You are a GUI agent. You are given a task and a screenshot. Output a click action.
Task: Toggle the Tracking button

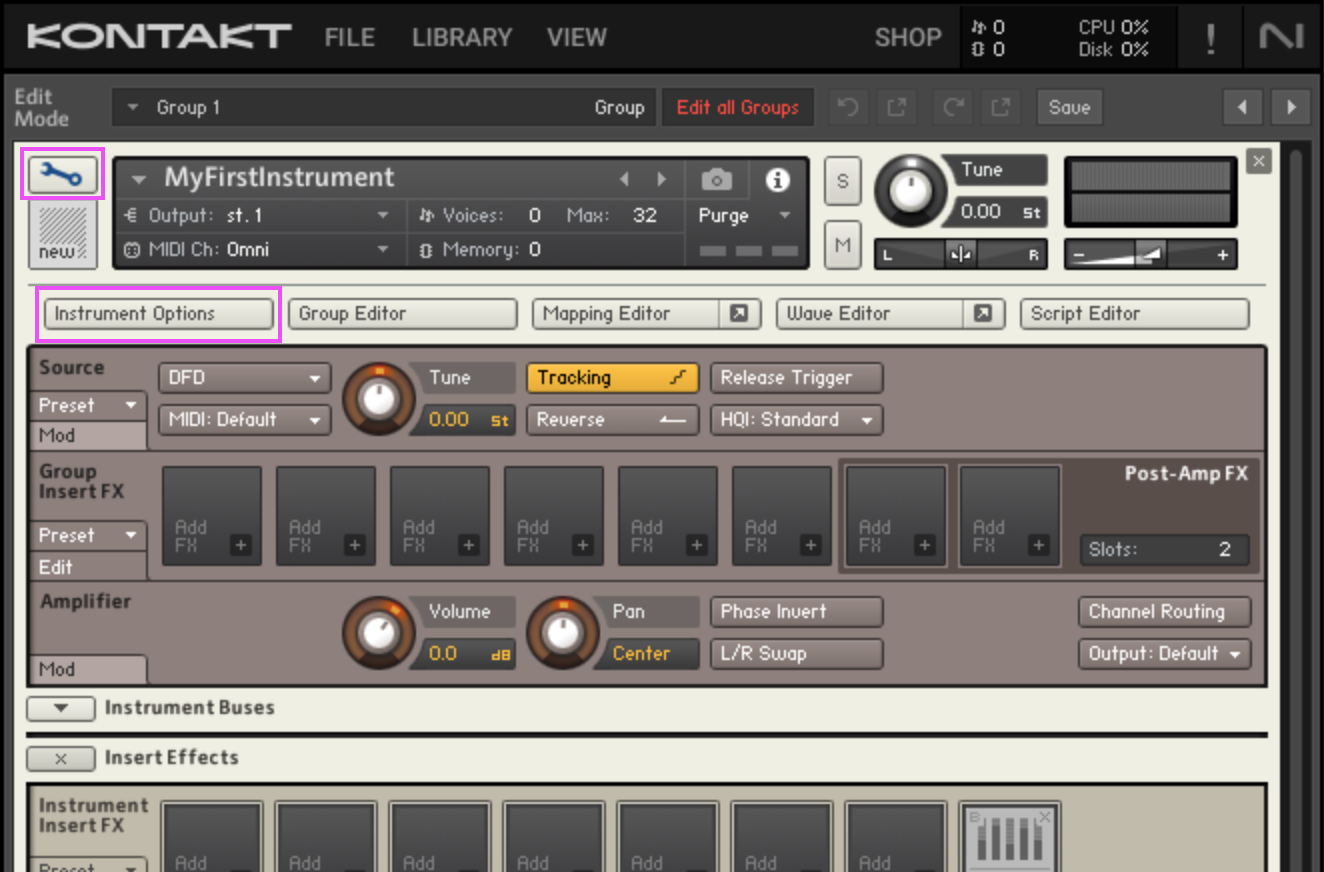point(613,378)
